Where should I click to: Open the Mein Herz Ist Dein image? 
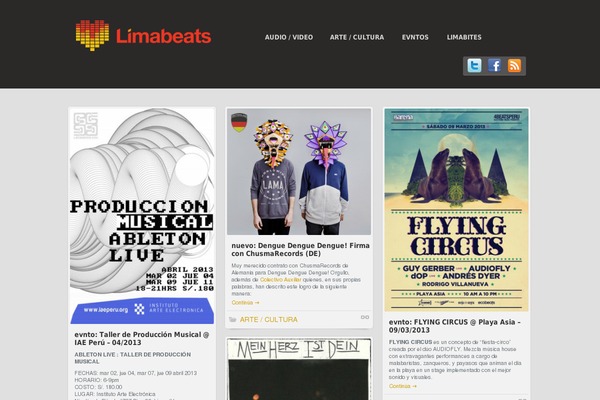[299, 369]
